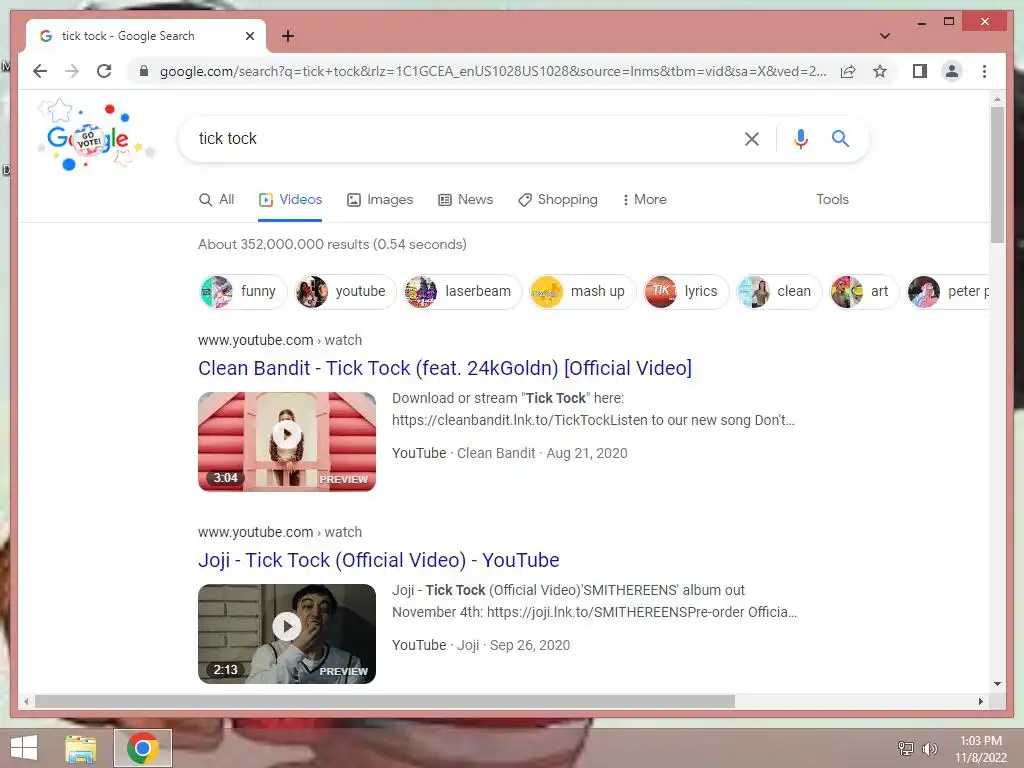Close the tick tock Google Search tab
This screenshot has width=1024, height=768.
tap(249, 36)
